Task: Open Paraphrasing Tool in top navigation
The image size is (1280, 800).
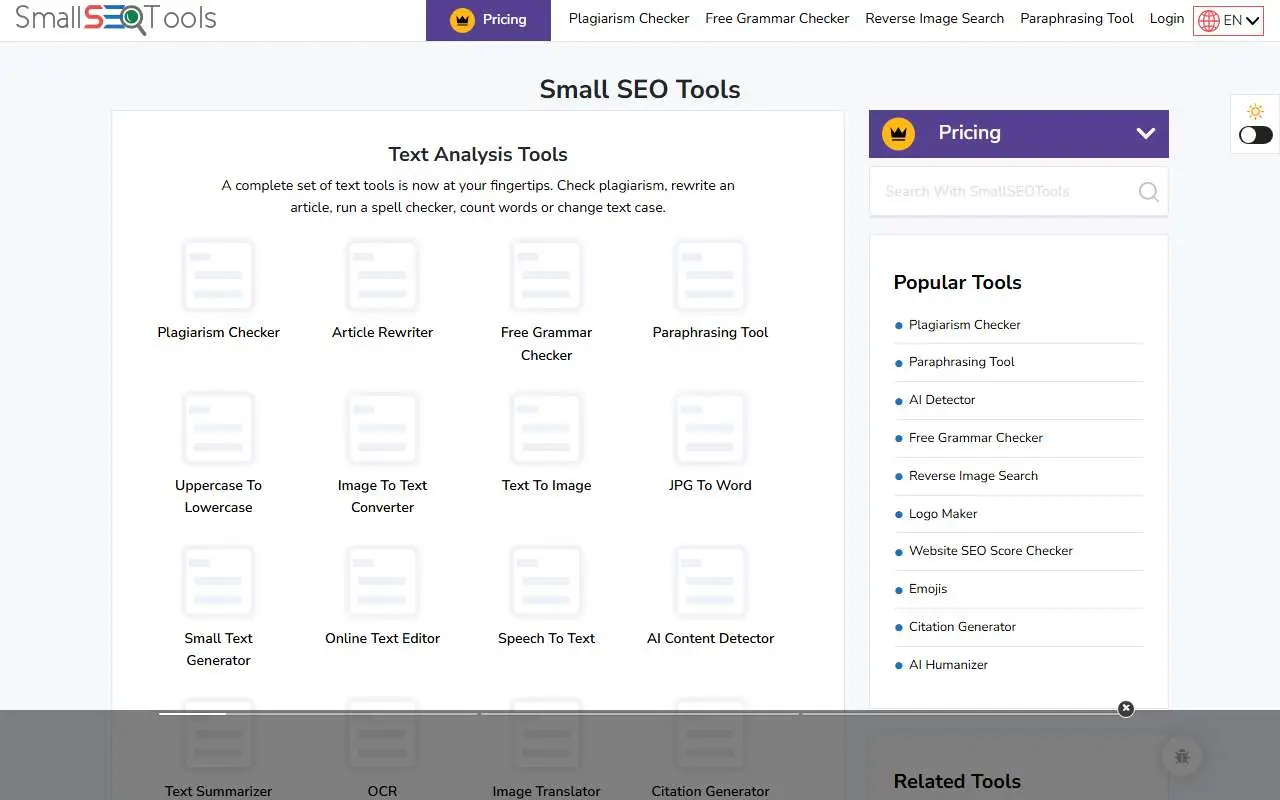Action: pos(1077,19)
